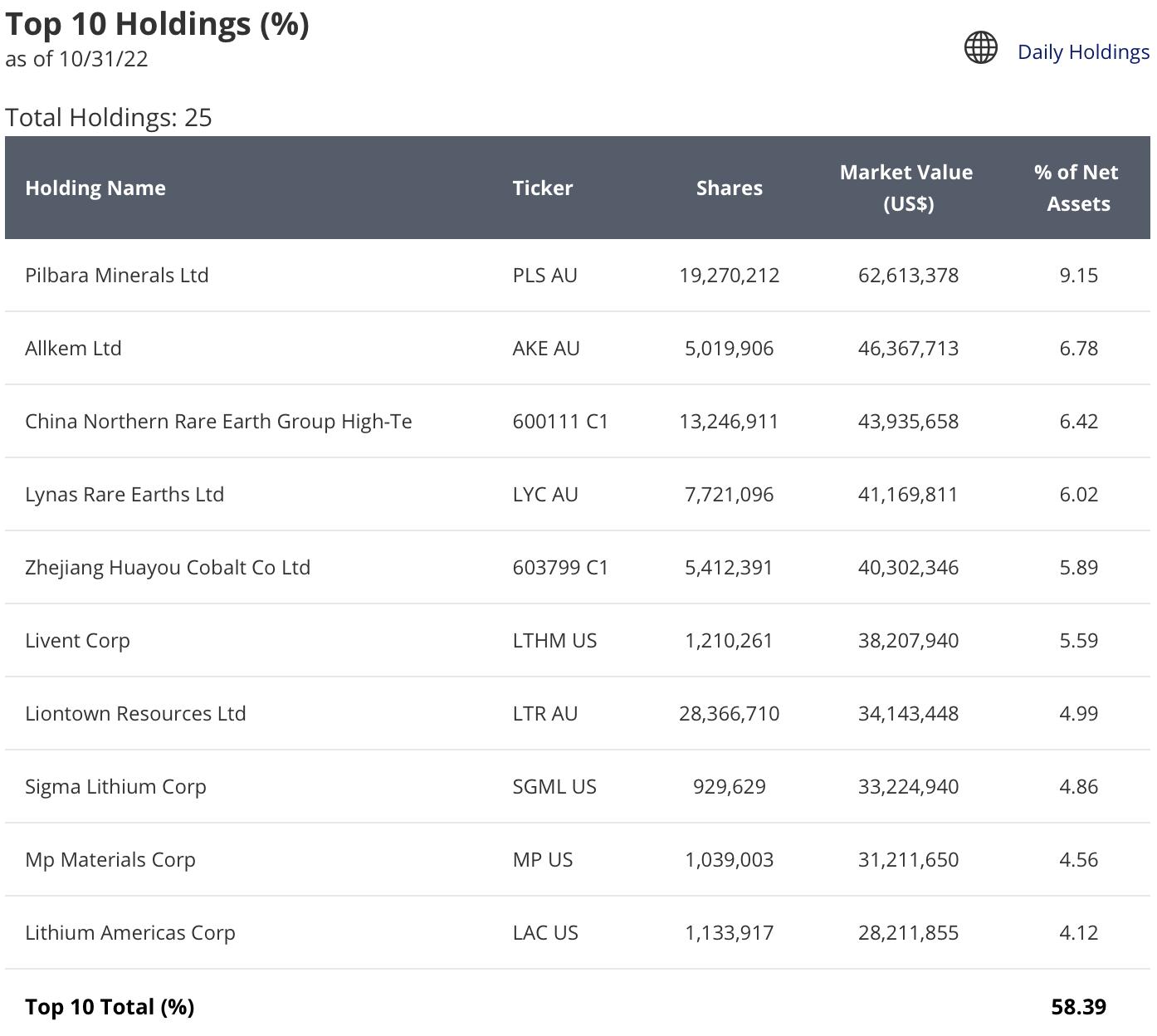Click net assets percentage 5.89
1157x1036 pixels.
coord(1078,567)
